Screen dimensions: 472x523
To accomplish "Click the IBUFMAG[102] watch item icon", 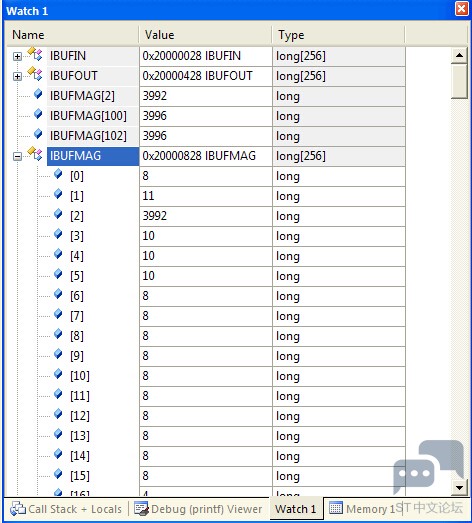I will click(x=38, y=134).
